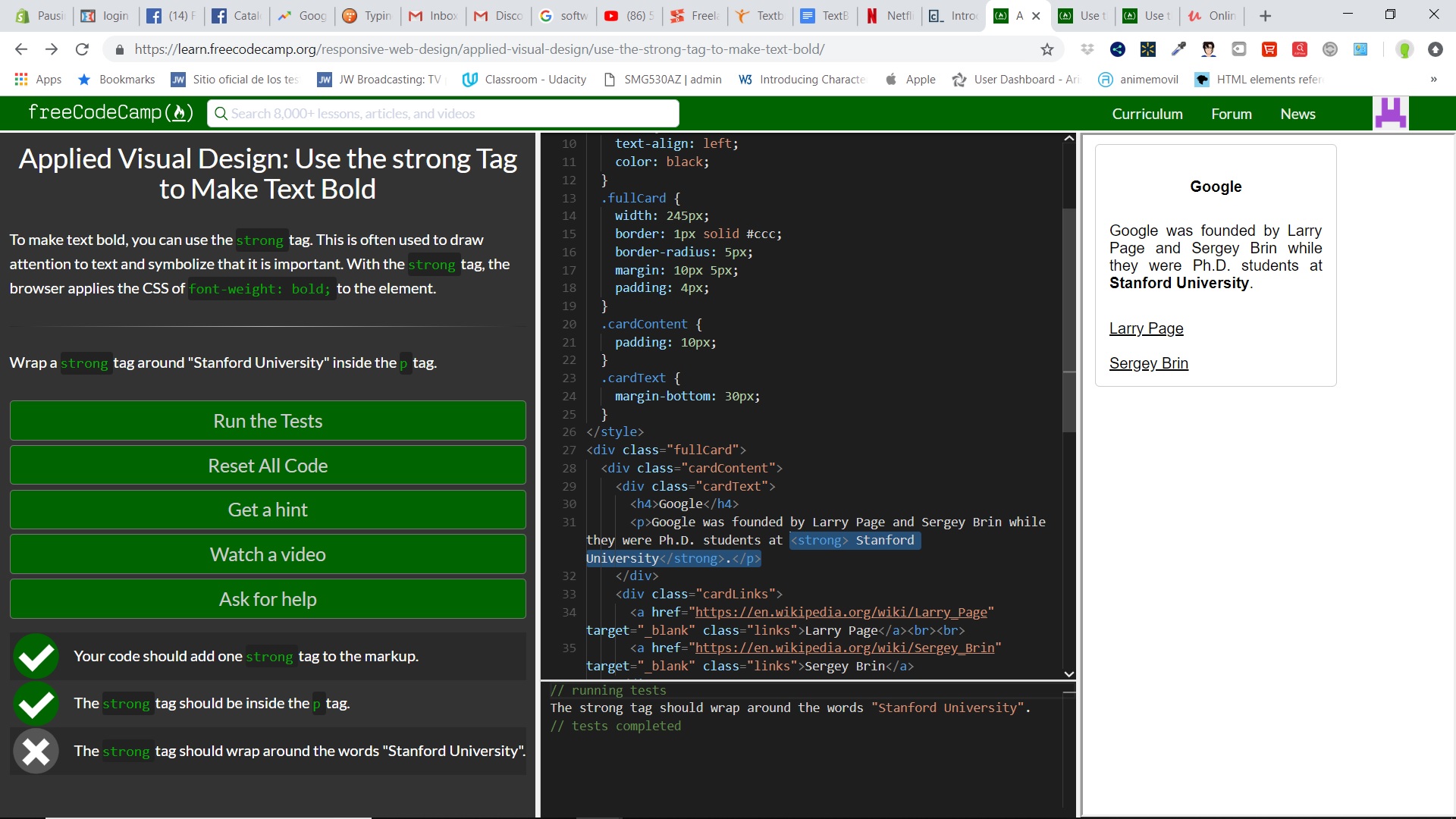Open the Introducing Character bookmark
Image resolution: width=1456 pixels, height=819 pixels.
coord(802,80)
